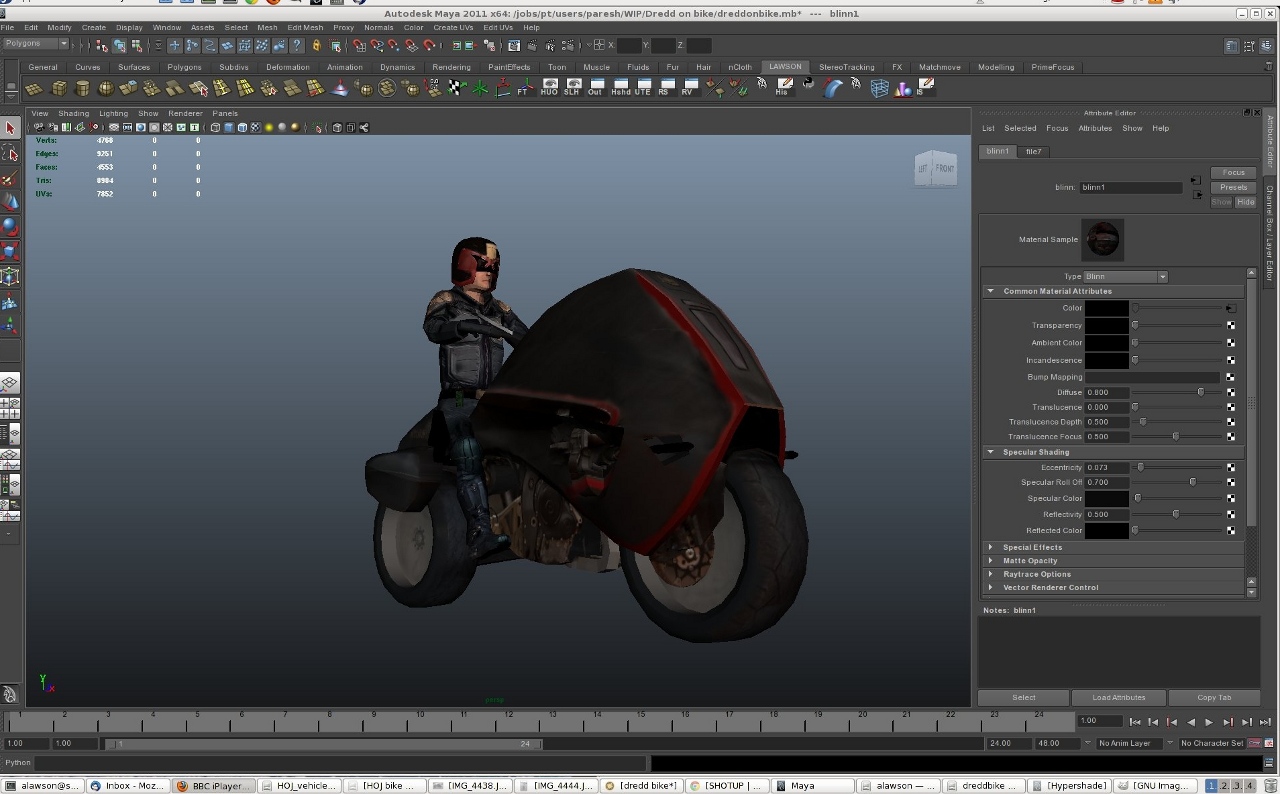Open viewport Shading menu
This screenshot has width=1280, height=794.
point(73,113)
